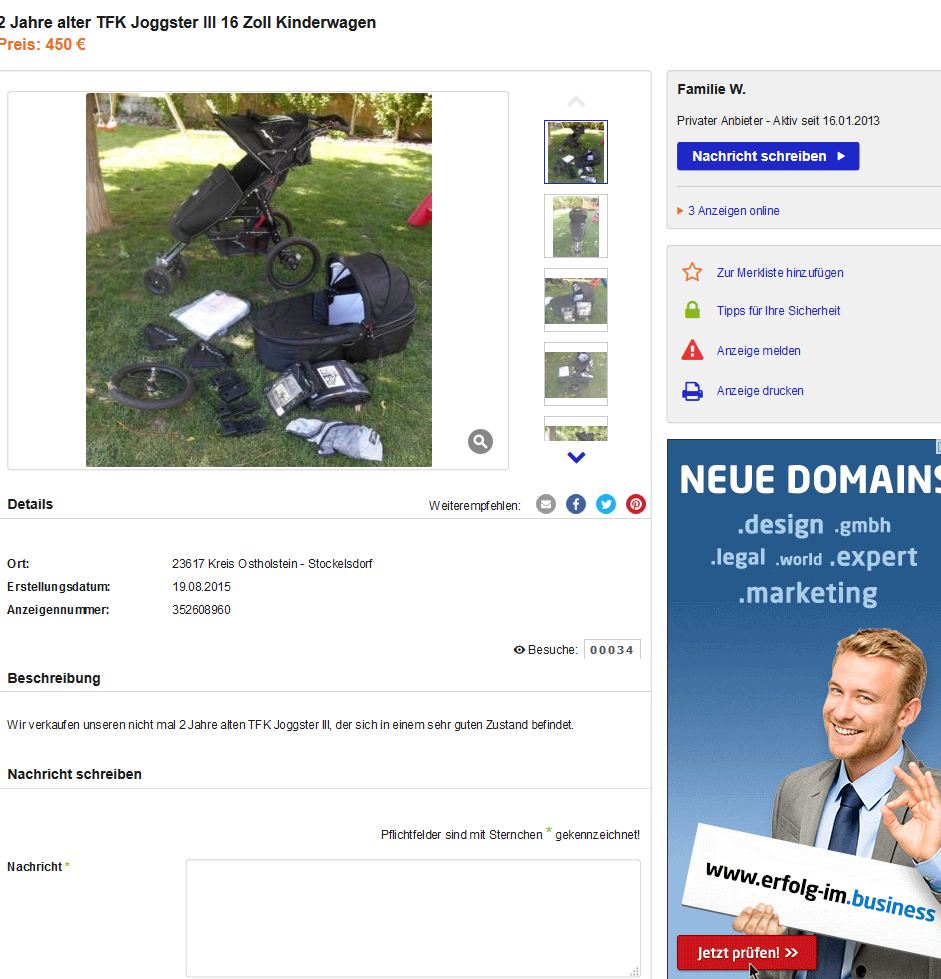Click the listing title 2 Jahre alter TFK Joggster
The height and width of the screenshot is (979, 941).
tap(188, 22)
